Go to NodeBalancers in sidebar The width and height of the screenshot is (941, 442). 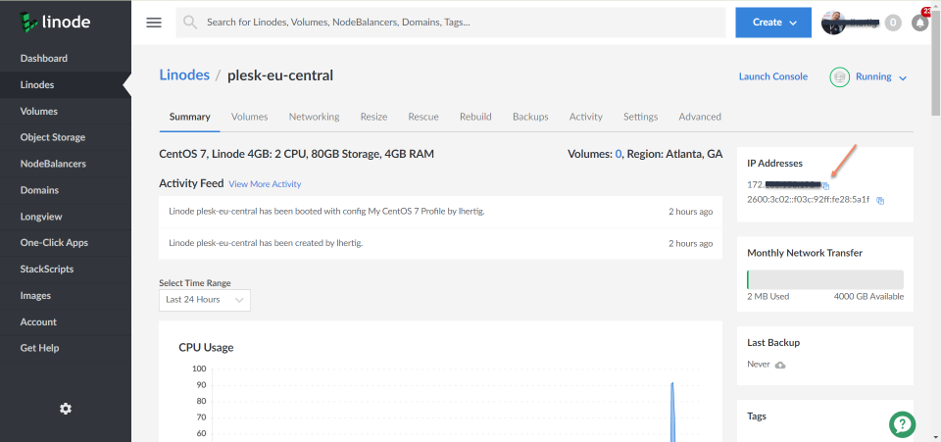pos(65,164)
